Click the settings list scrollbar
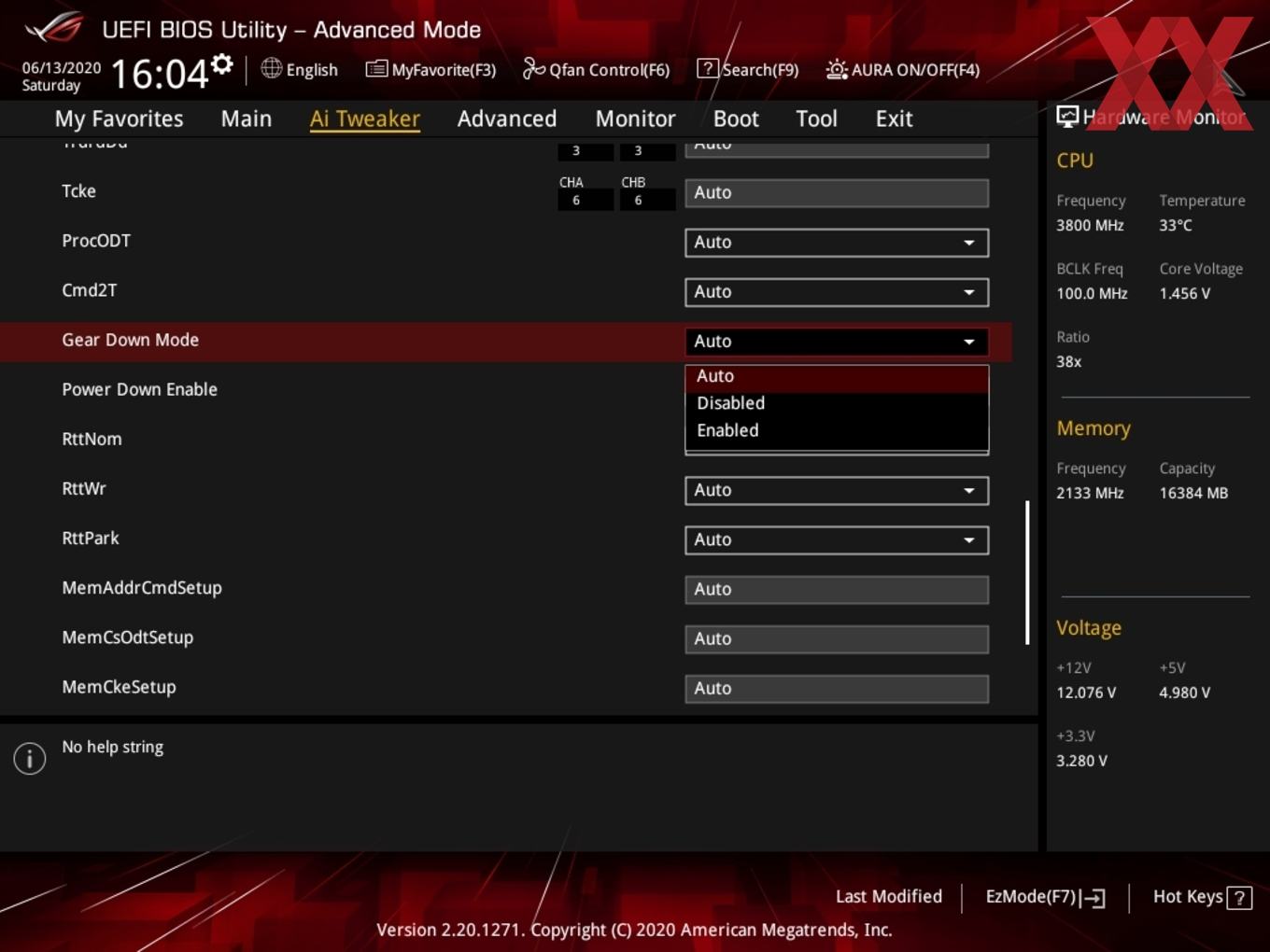 point(1027,572)
